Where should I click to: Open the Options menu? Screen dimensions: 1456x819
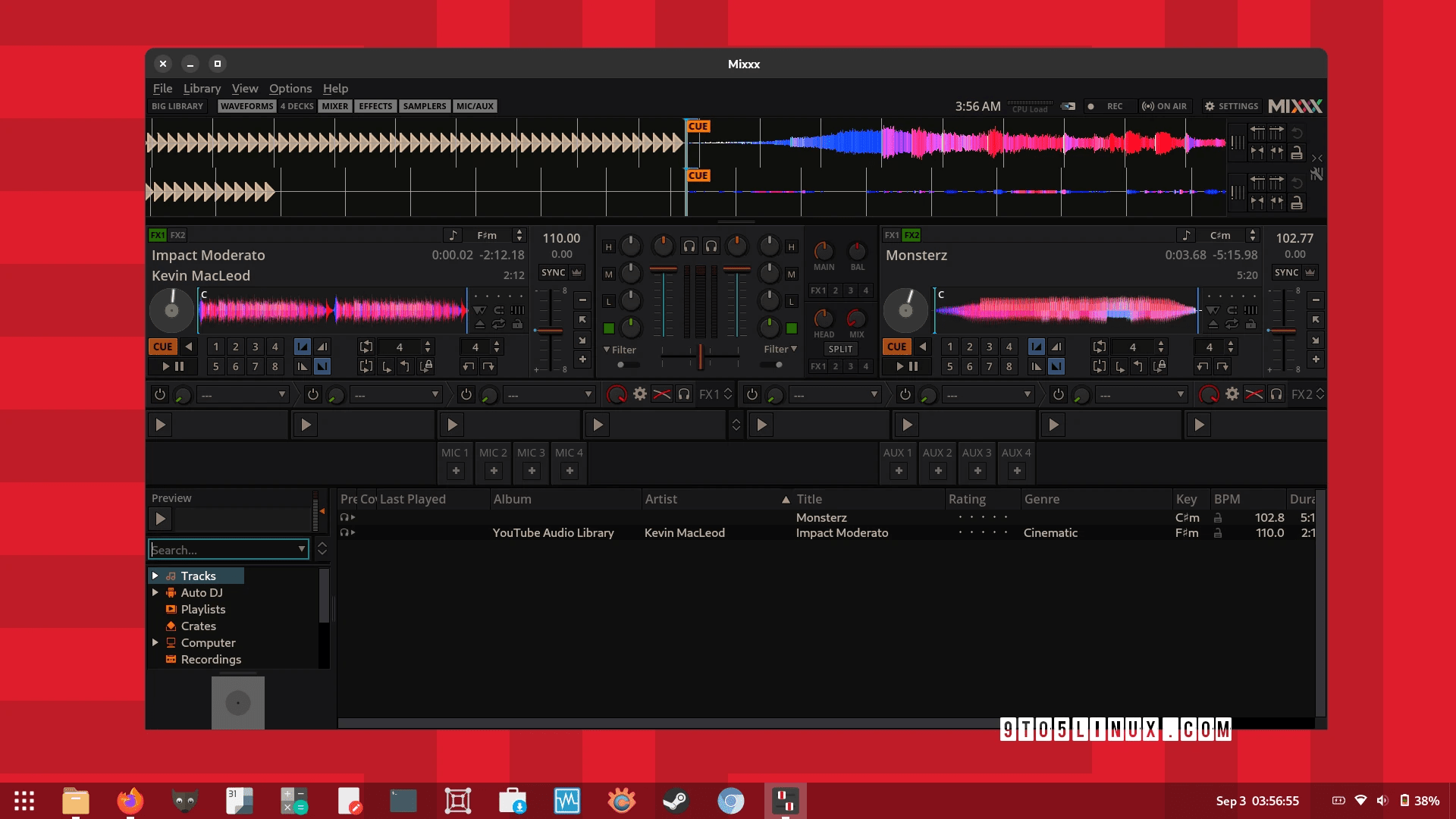[290, 89]
